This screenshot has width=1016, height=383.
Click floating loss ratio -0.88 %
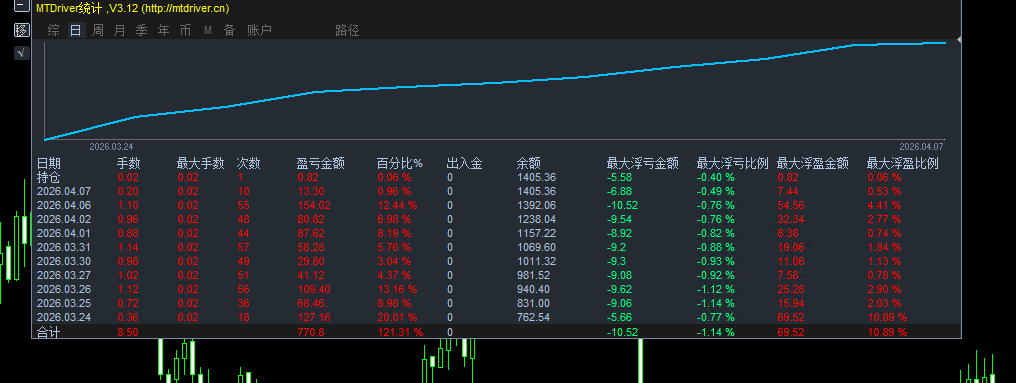[x=715, y=247]
